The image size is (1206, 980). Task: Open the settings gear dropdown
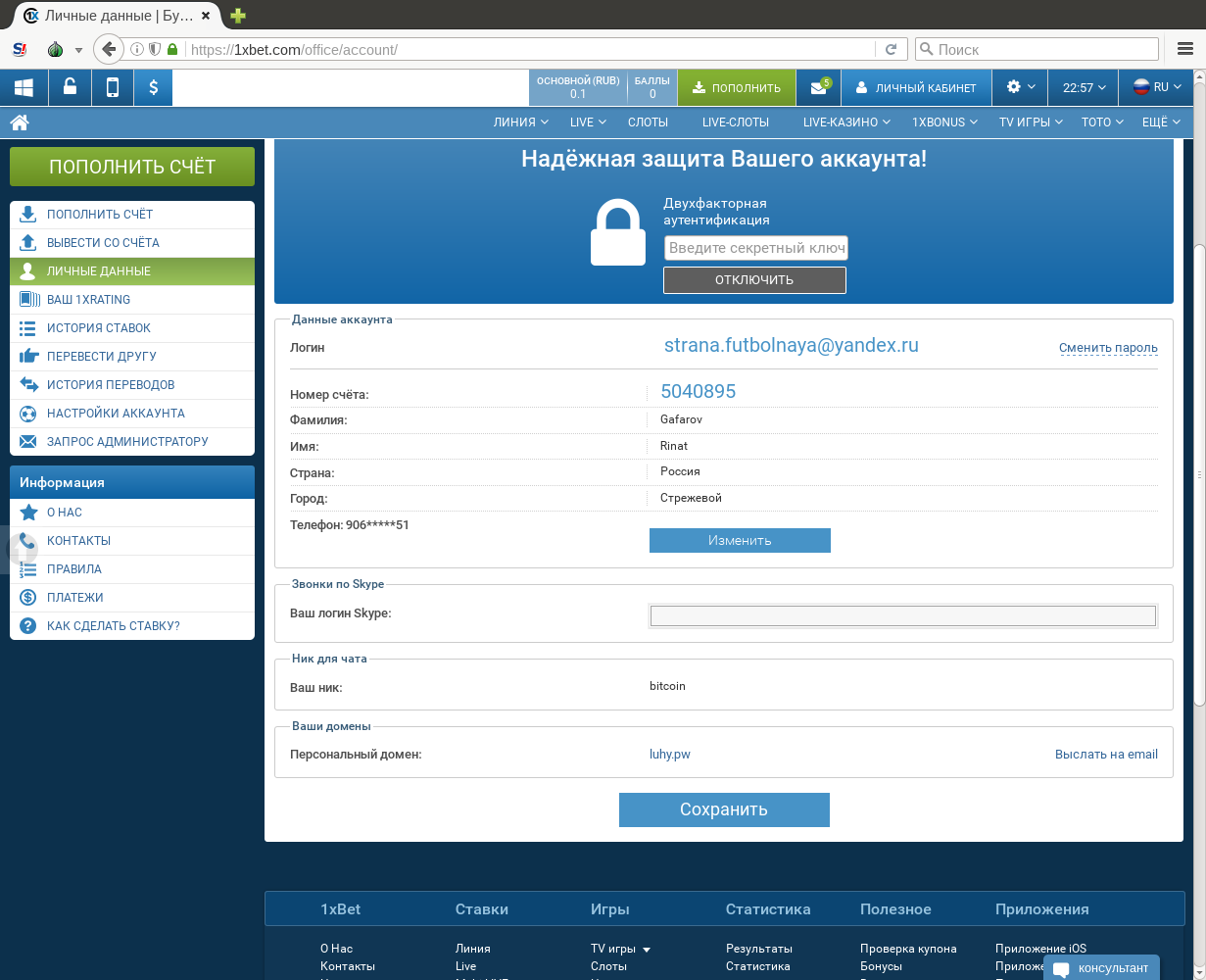tap(1020, 87)
